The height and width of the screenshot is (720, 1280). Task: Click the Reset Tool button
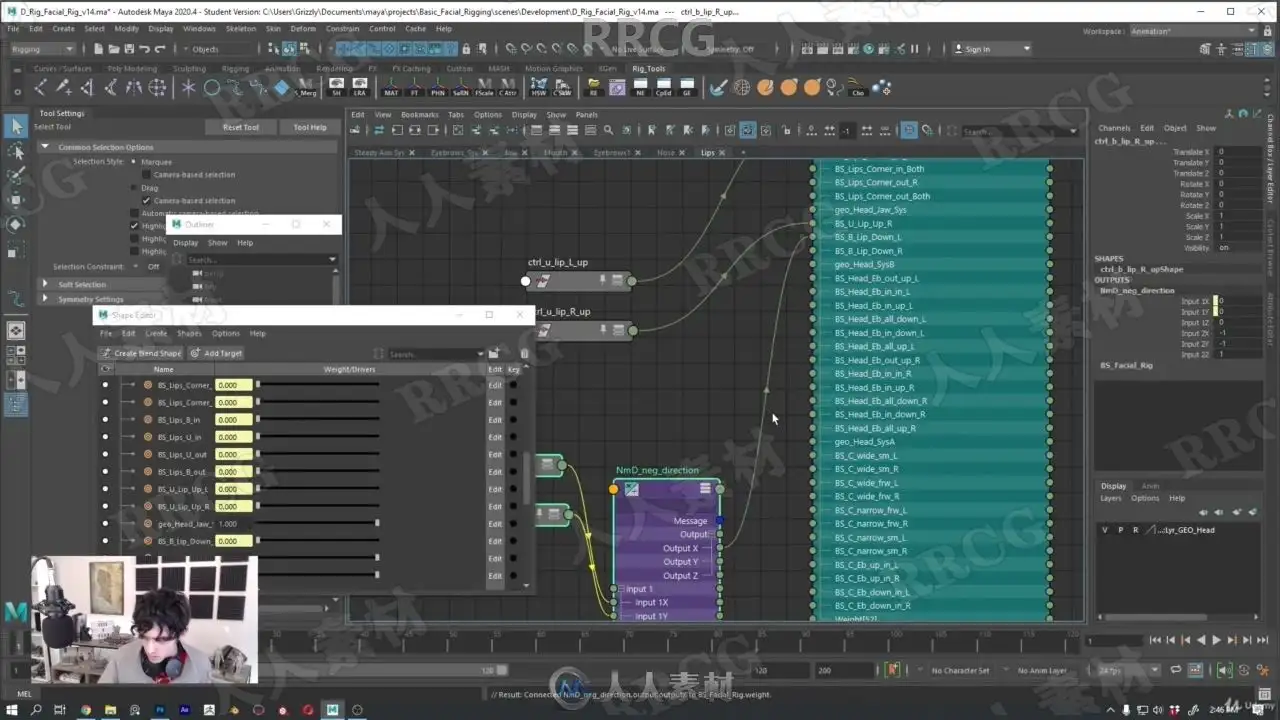click(x=240, y=127)
